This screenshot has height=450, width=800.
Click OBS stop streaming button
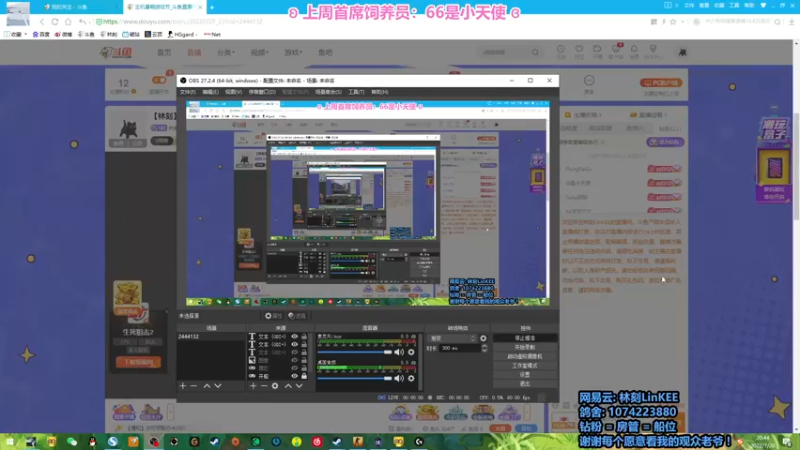point(525,338)
